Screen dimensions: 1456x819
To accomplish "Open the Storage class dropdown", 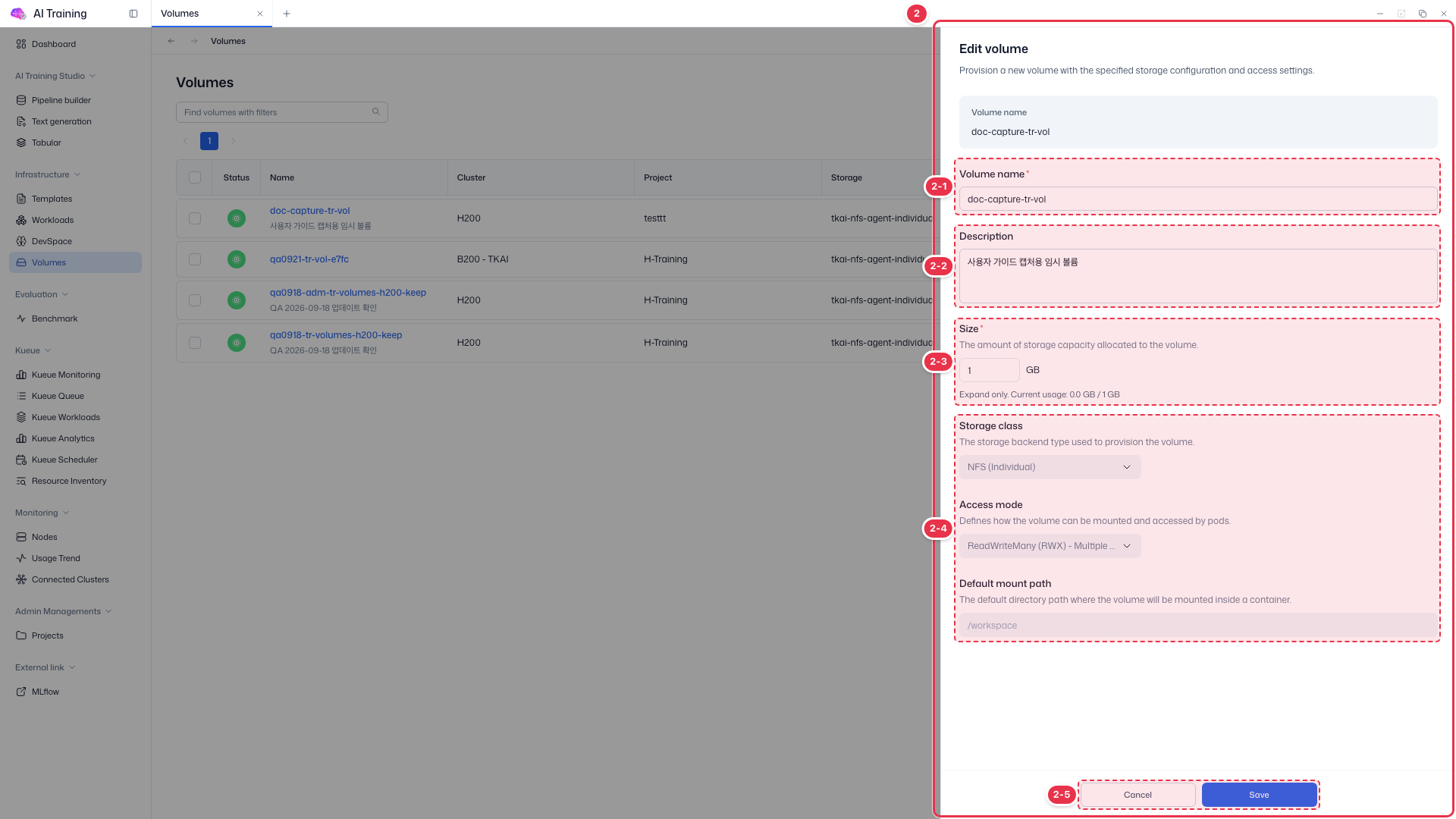I will point(1050,467).
